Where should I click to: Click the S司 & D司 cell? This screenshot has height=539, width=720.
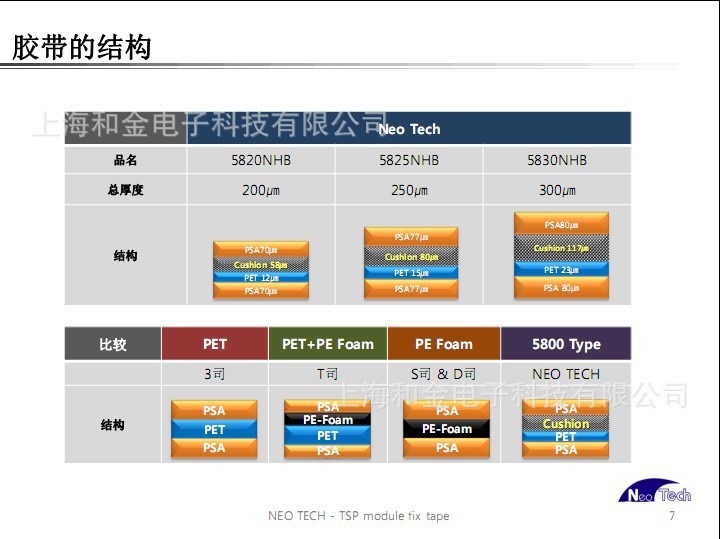444,374
